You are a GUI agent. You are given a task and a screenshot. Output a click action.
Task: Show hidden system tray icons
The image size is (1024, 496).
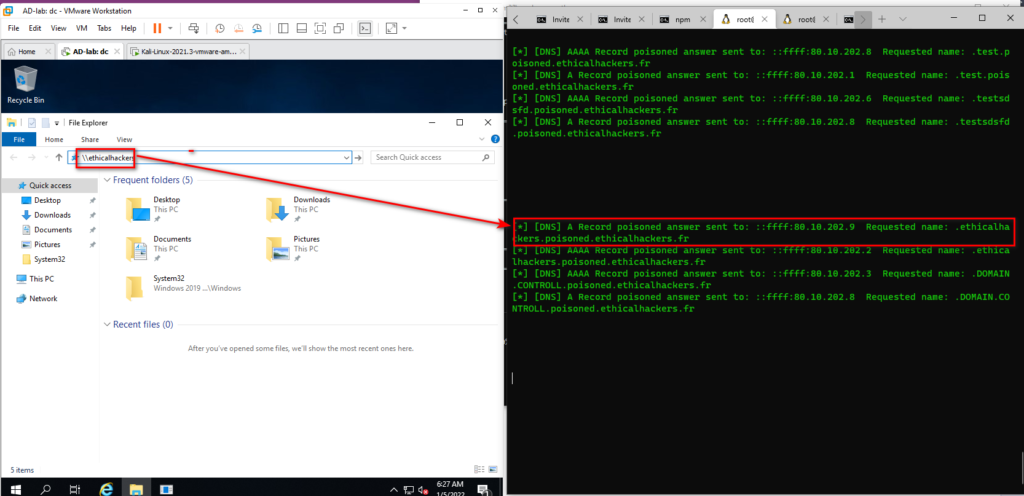coord(393,489)
